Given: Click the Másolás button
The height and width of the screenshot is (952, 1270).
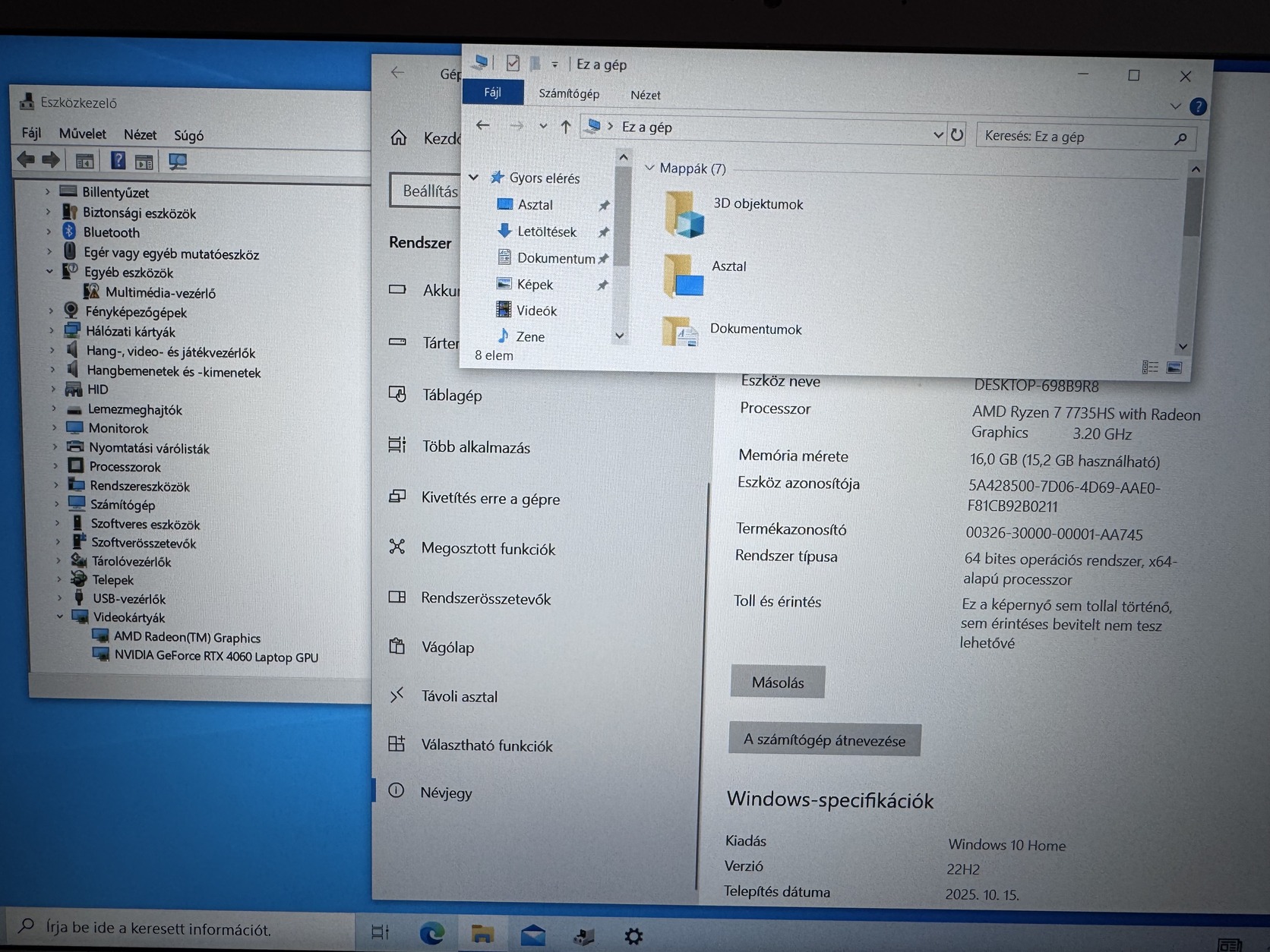Looking at the screenshot, I should point(778,682).
